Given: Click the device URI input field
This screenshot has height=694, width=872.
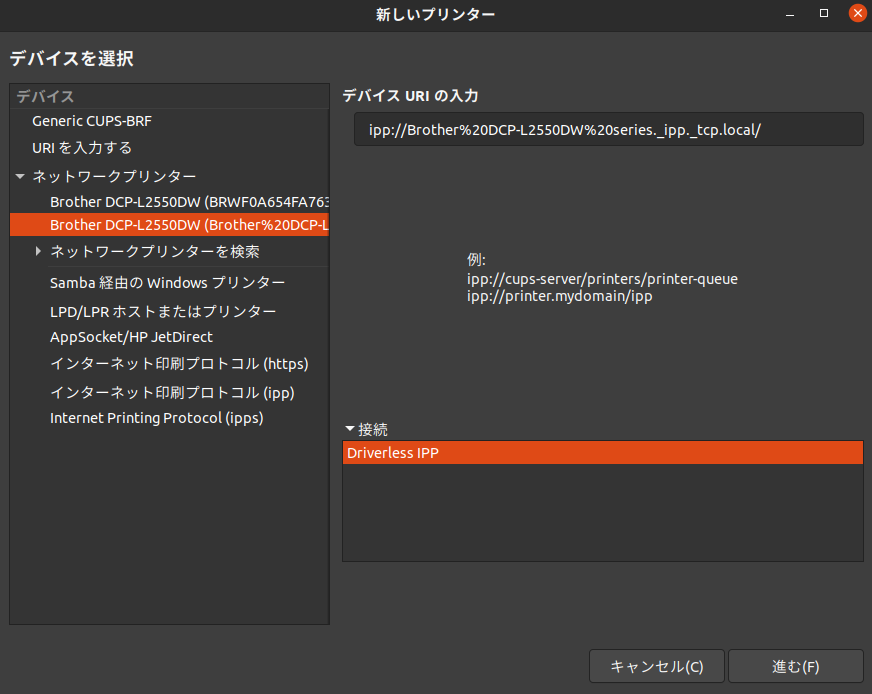Looking at the screenshot, I should 608,130.
